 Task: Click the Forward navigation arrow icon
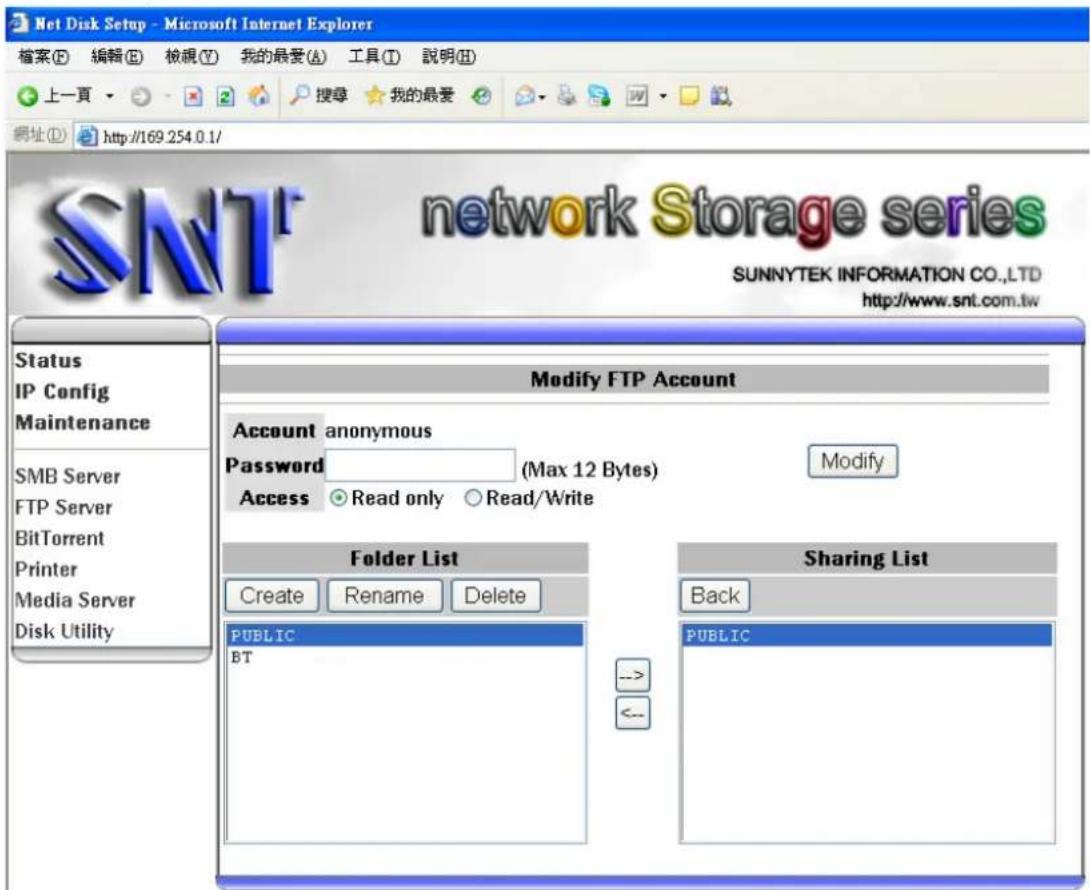point(141,97)
